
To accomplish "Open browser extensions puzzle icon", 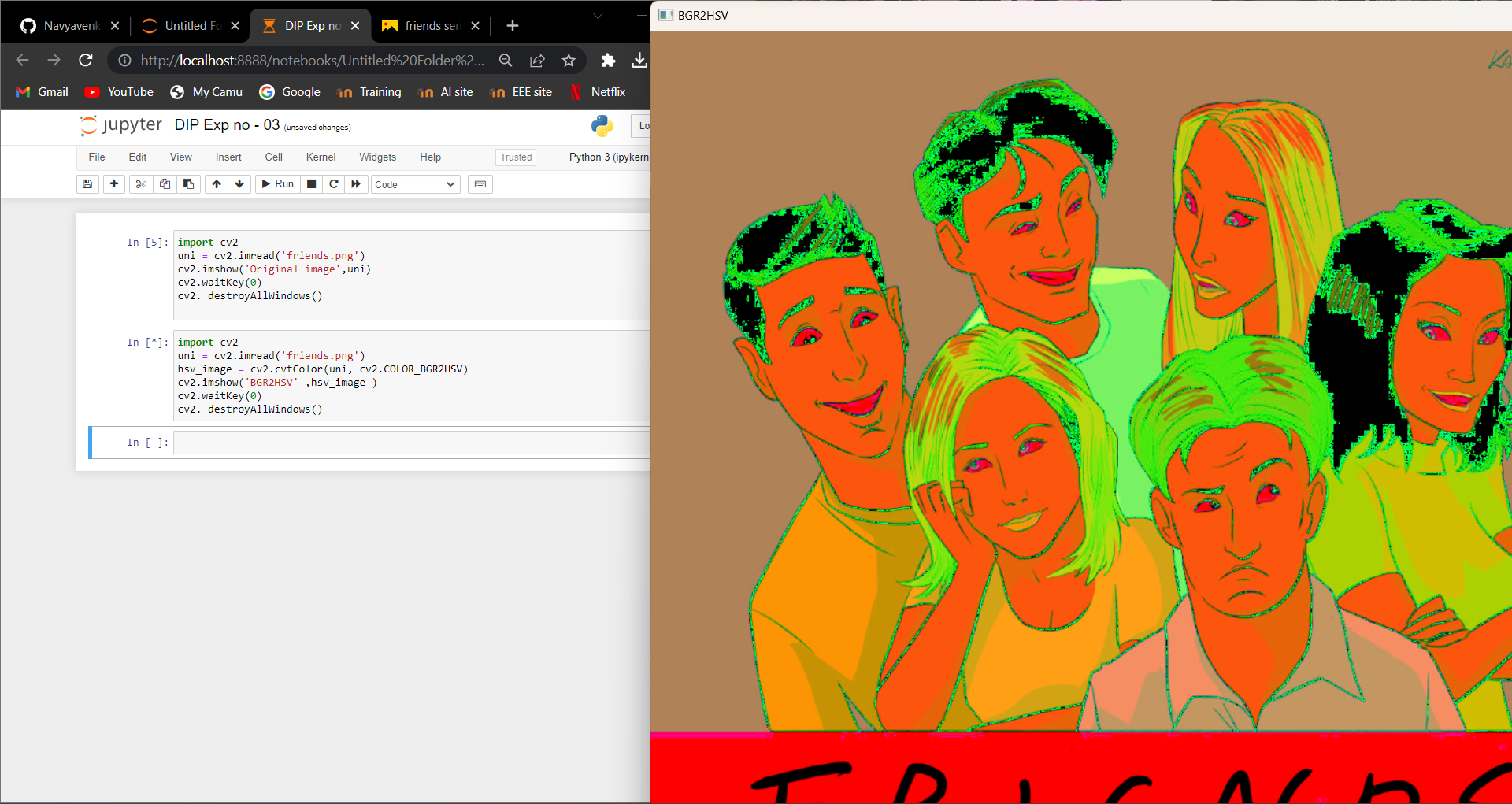I will coord(608,61).
